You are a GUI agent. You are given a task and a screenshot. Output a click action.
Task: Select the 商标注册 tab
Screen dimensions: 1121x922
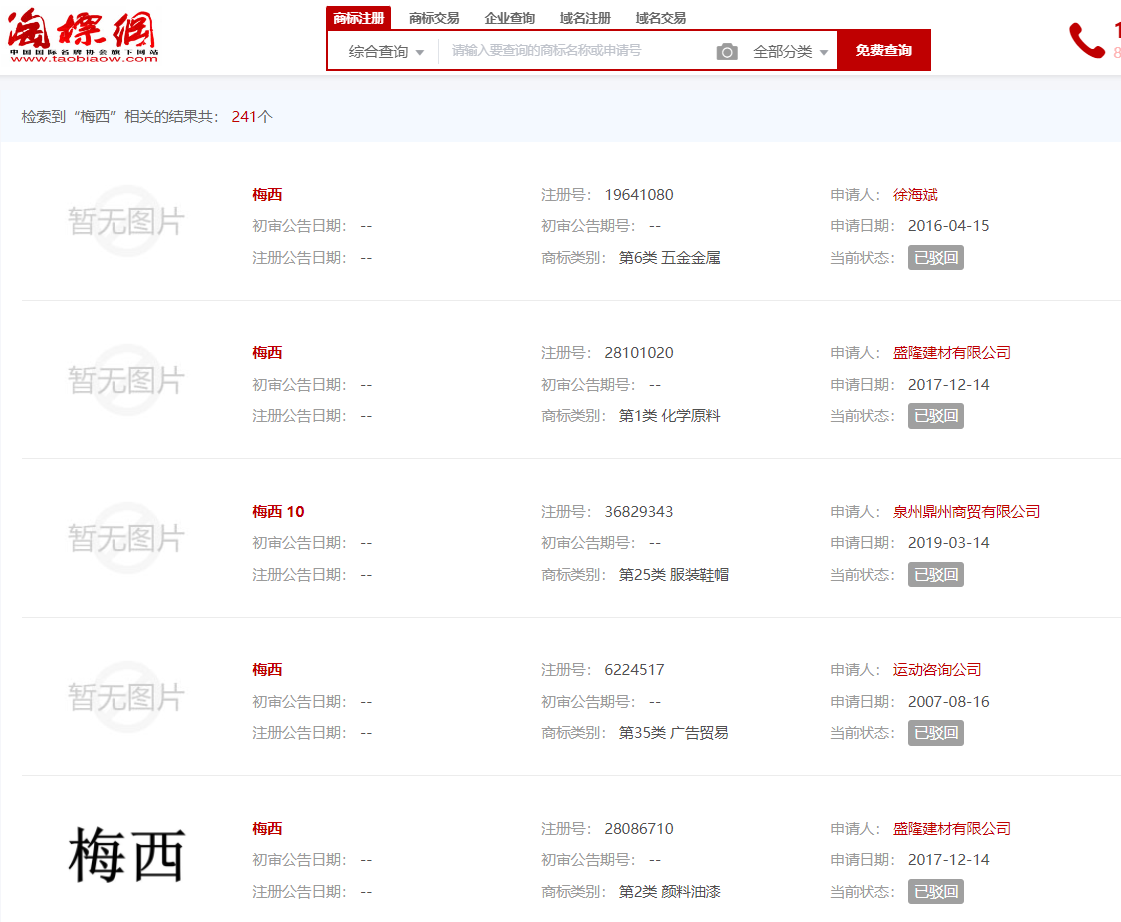pos(358,18)
